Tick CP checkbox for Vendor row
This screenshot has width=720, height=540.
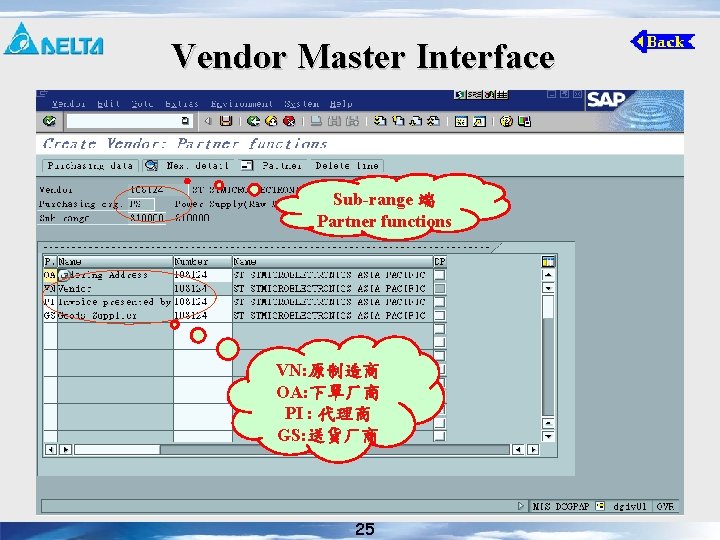pyautogui.click(x=439, y=288)
